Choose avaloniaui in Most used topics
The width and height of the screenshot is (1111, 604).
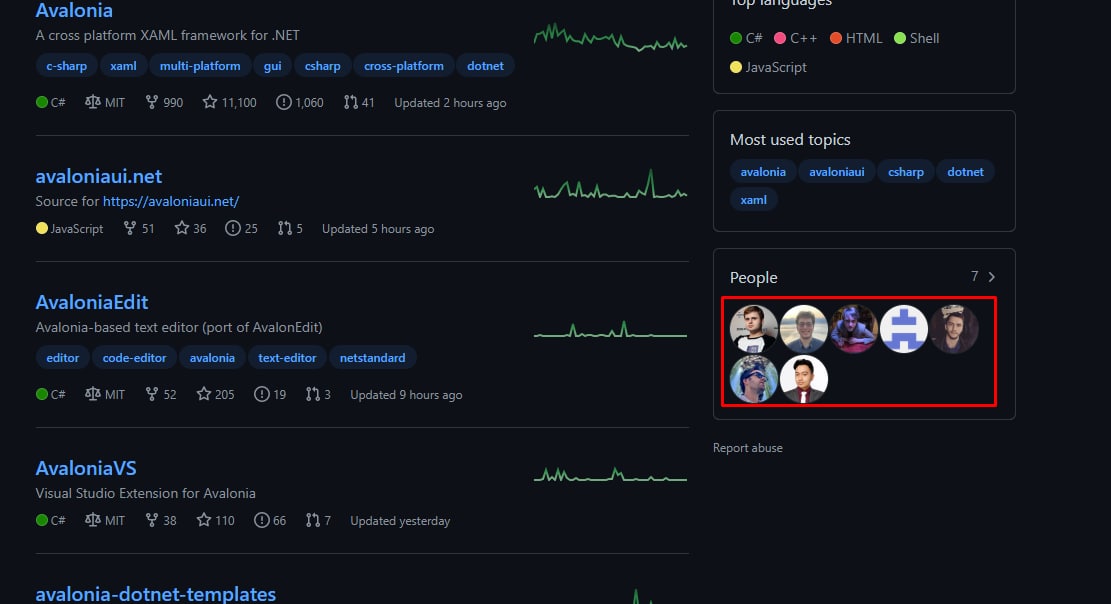tap(837, 172)
